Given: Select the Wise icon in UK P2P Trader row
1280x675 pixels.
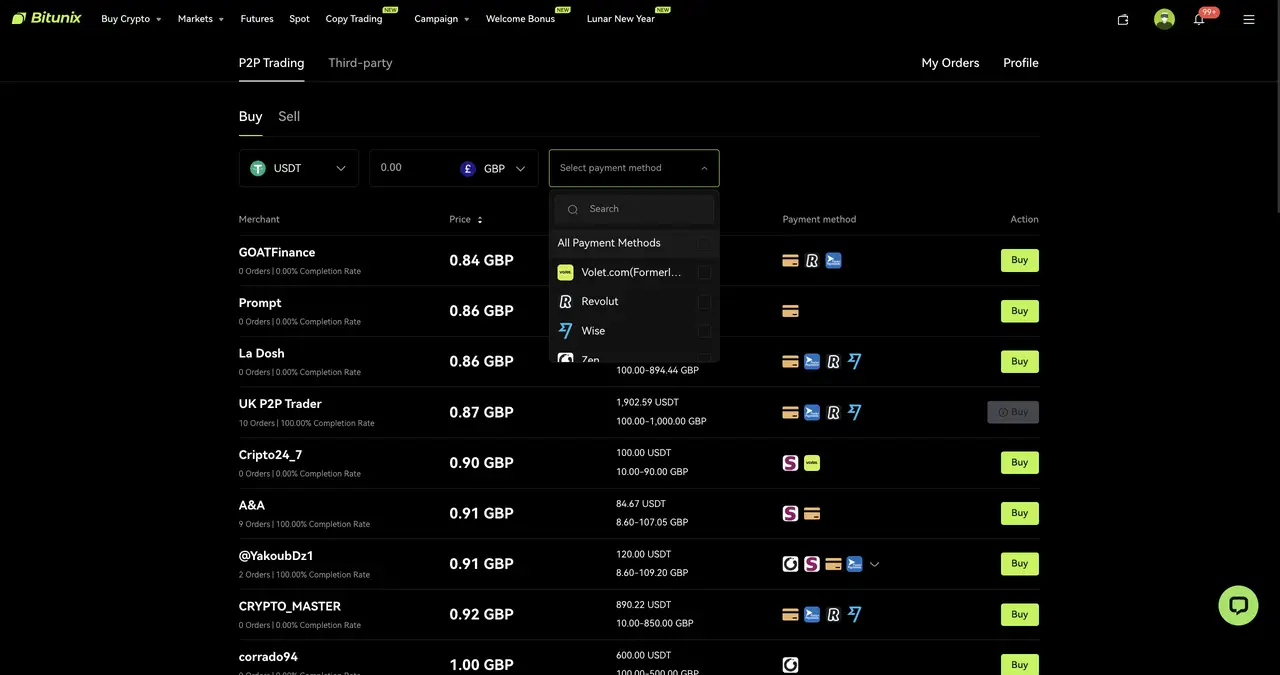Looking at the screenshot, I should pyautogui.click(x=854, y=411).
